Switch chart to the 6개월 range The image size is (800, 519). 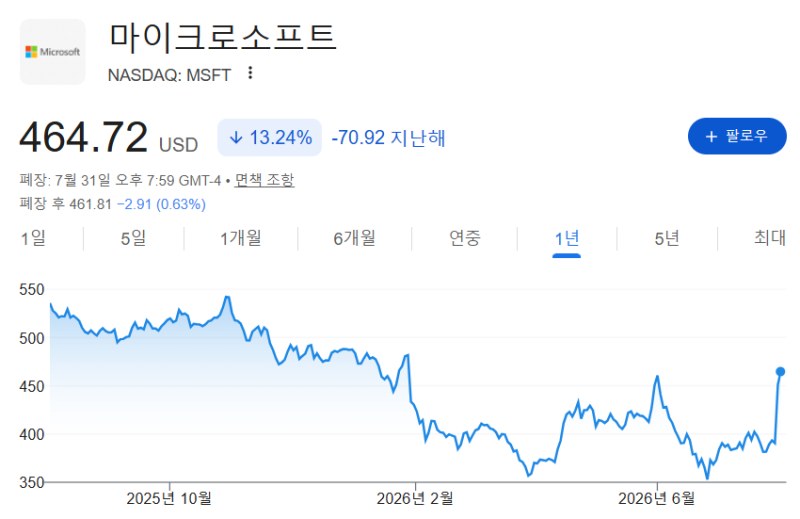(355, 238)
